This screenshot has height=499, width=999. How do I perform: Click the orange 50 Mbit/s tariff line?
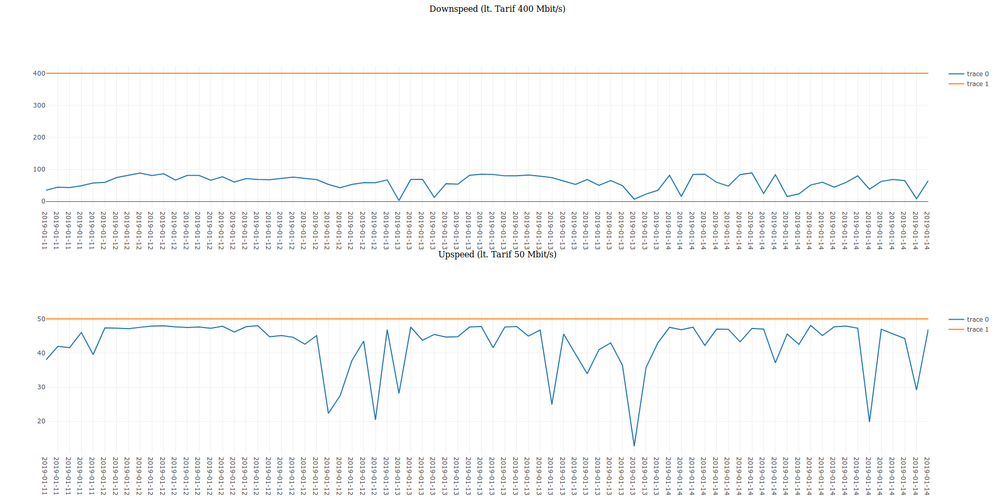click(x=487, y=319)
